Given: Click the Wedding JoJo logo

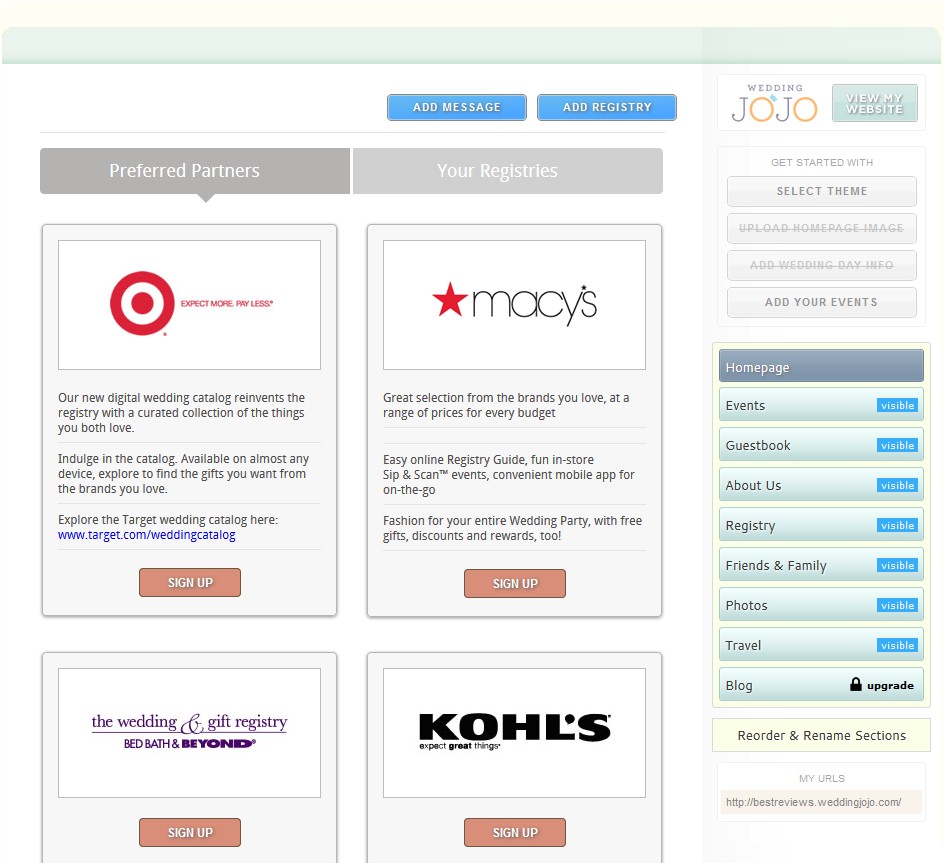Looking at the screenshot, I should click(x=773, y=103).
